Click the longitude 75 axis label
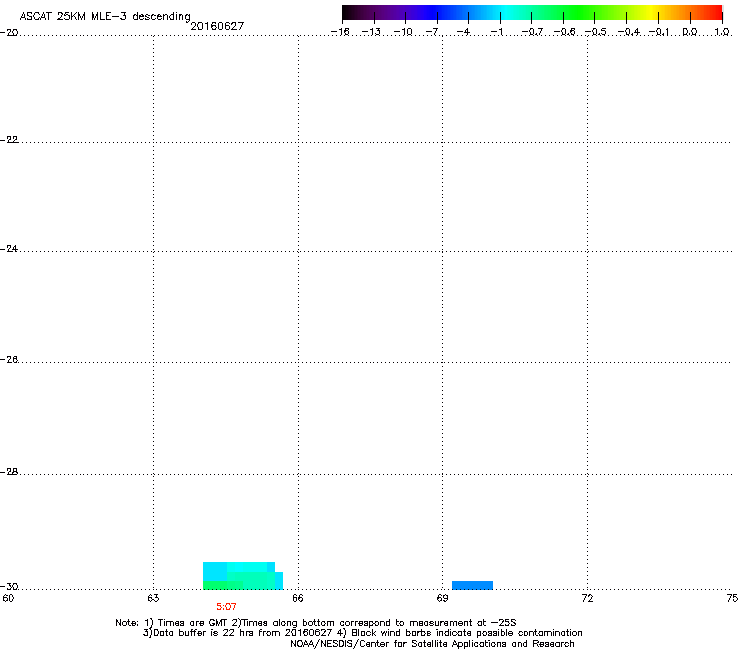 coord(732,598)
